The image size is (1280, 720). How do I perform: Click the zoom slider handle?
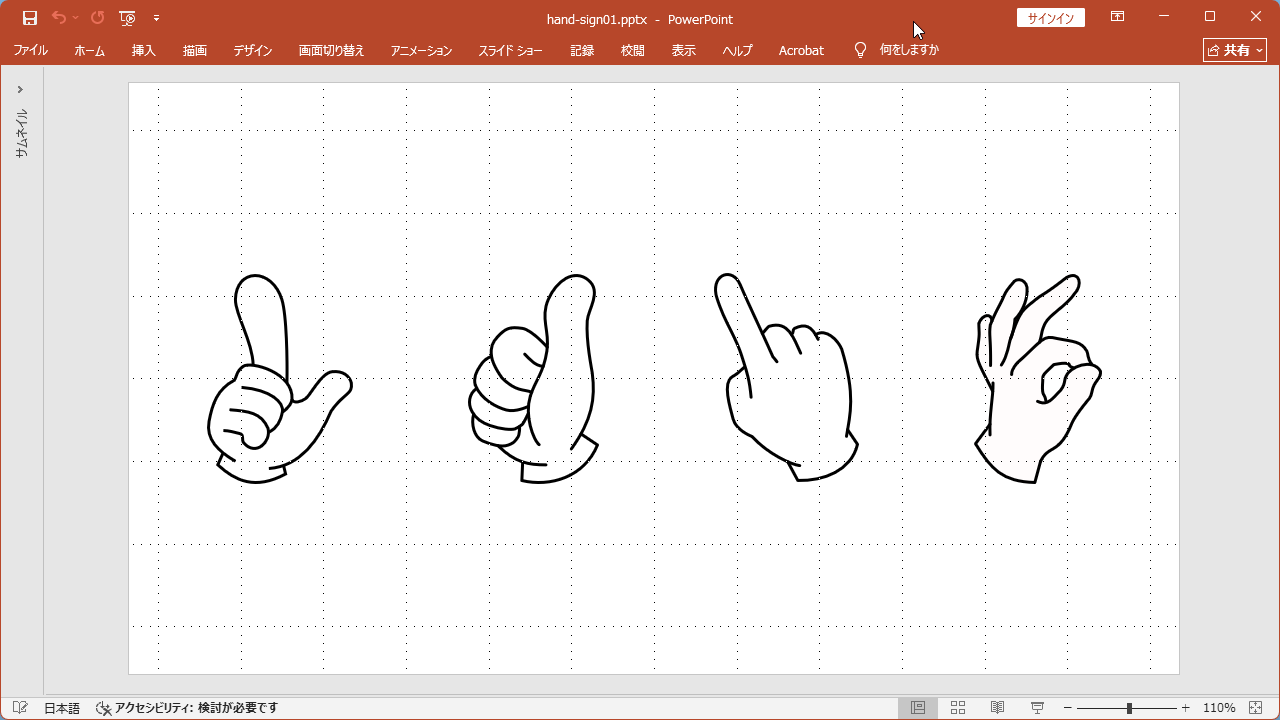coord(1129,708)
